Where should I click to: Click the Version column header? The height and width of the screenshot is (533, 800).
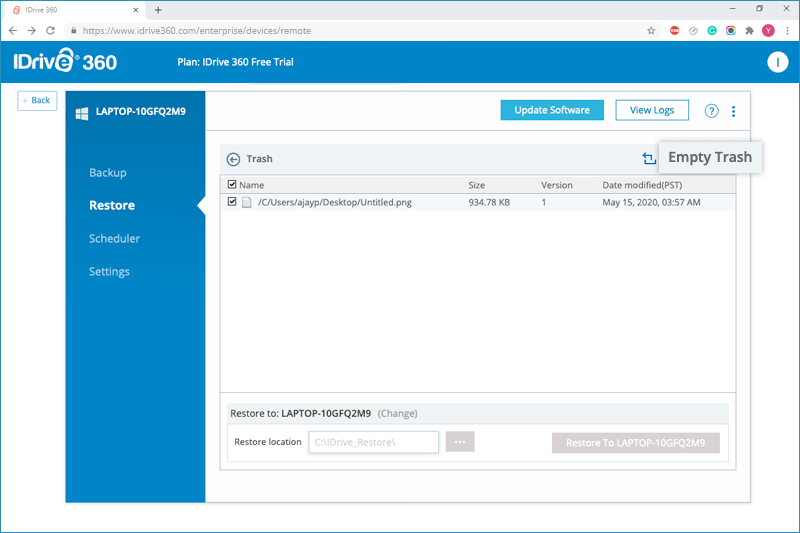557,185
